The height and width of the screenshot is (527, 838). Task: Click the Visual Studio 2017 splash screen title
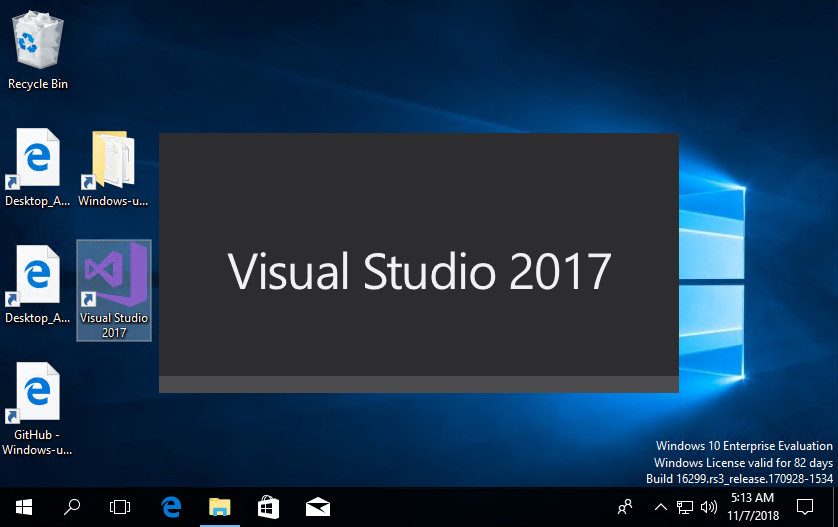[419, 271]
